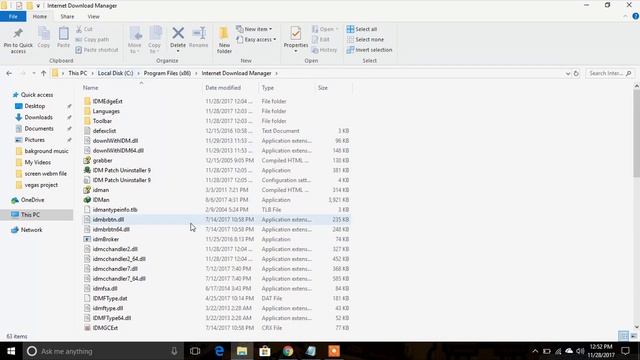
Task: Click Select none
Action: tap(365, 40)
